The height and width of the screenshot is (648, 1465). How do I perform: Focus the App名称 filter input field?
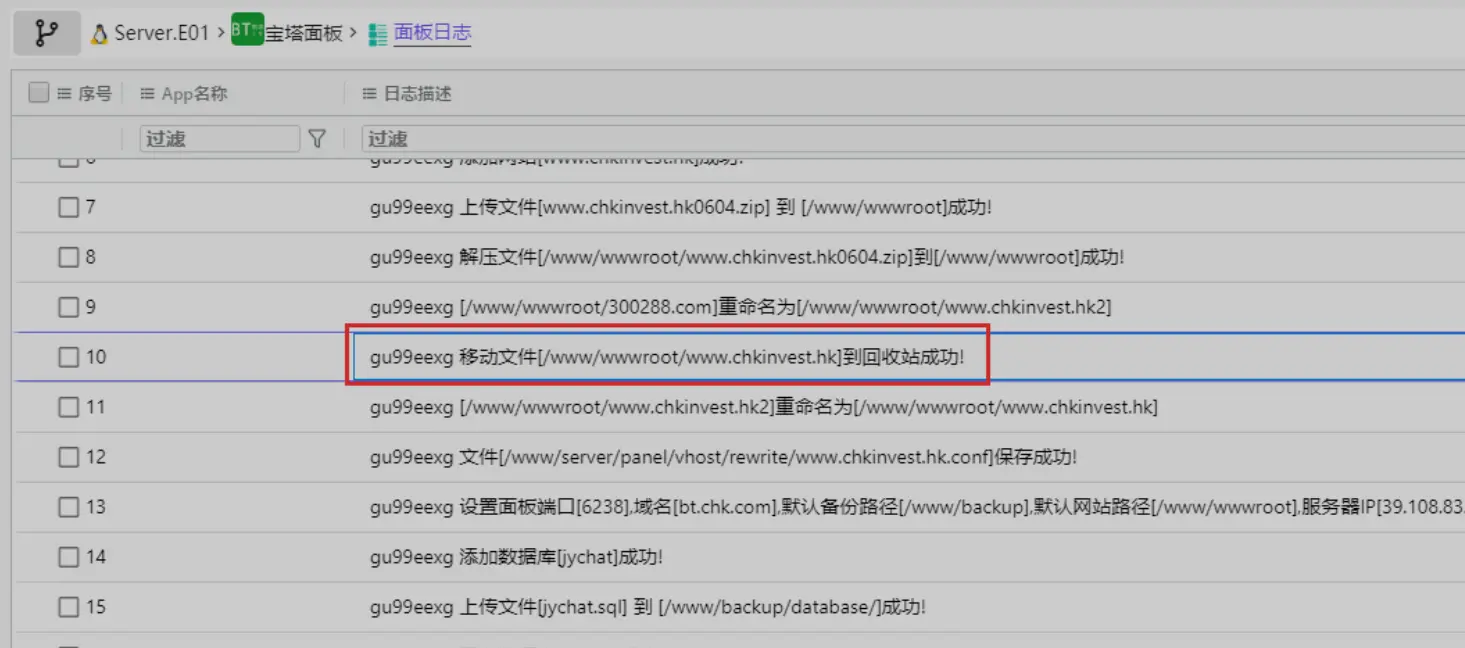[220, 139]
